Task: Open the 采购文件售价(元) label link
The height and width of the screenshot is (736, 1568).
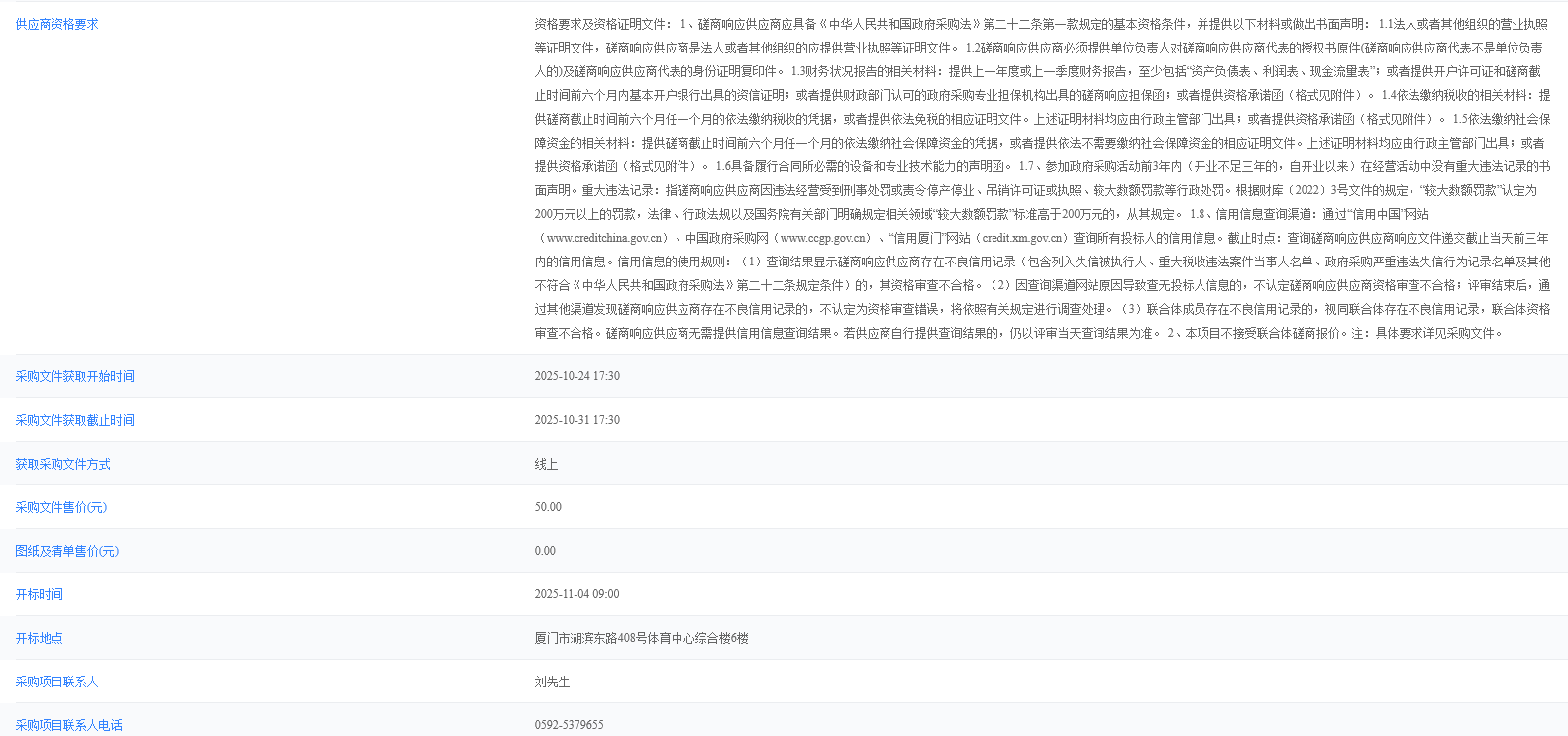Action: 60,507
